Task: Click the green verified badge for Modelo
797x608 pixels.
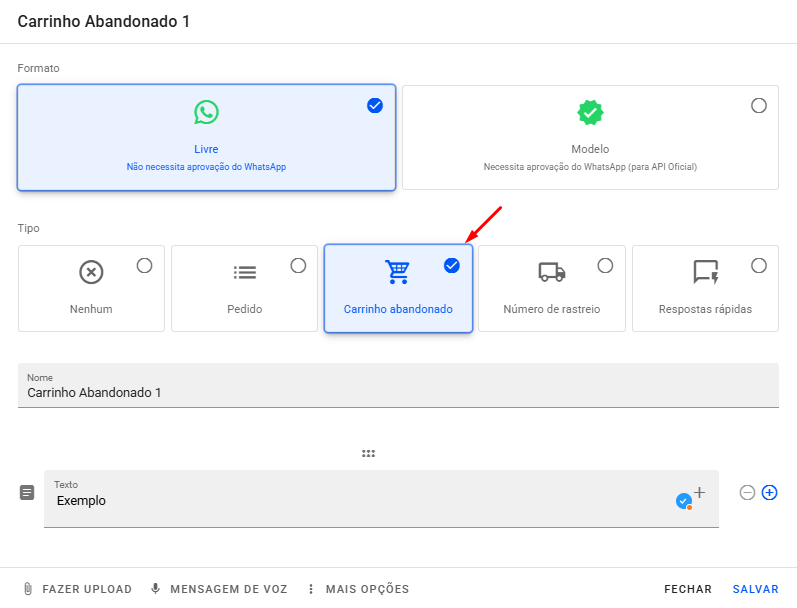Action: (590, 112)
